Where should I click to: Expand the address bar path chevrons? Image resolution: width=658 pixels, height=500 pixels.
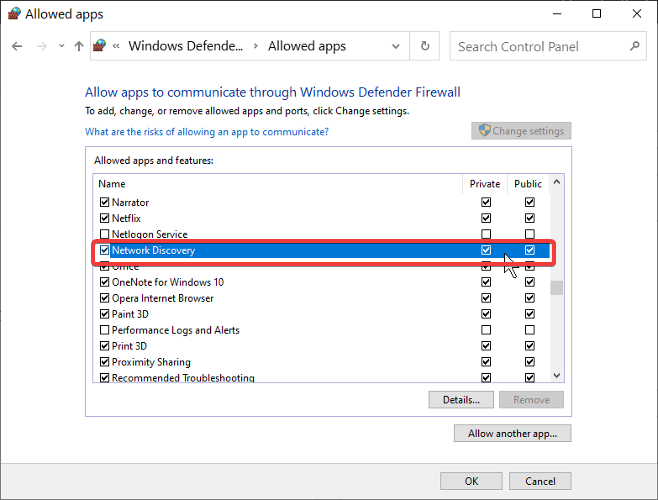[117, 46]
